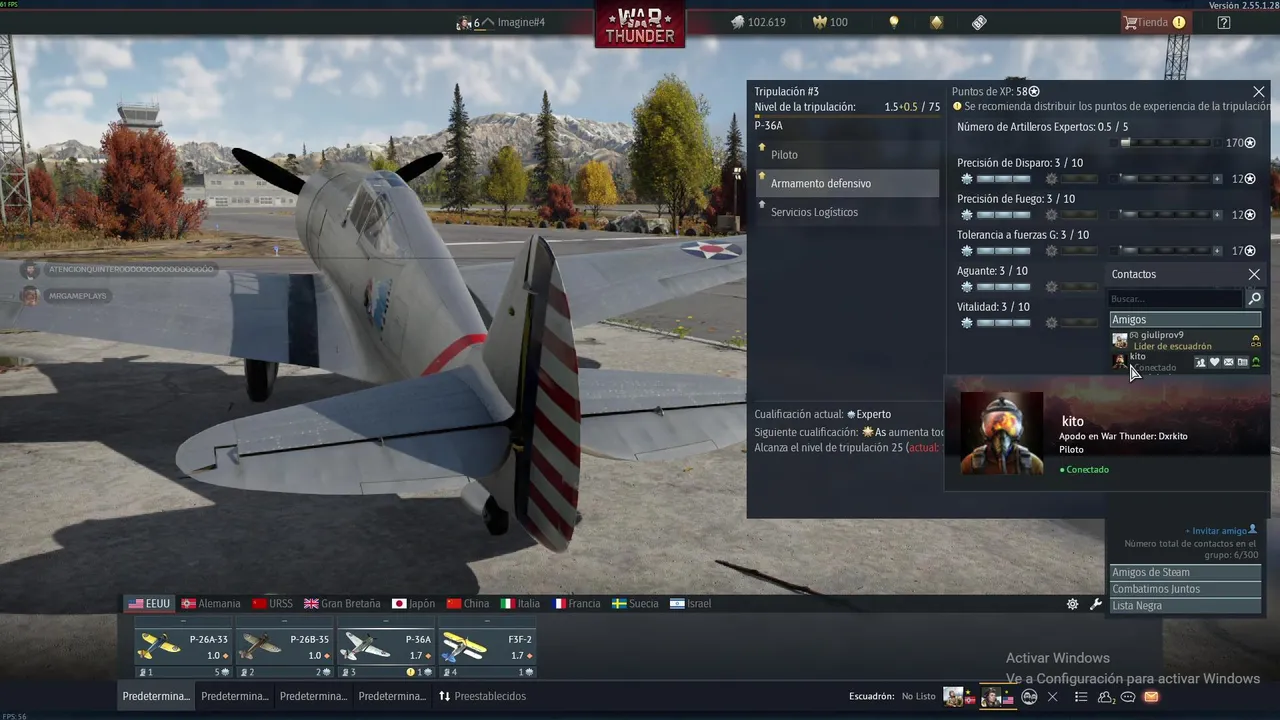The height and width of the screenshot is (720, 1280).
Task: Expand the Amigos de Steam group
Action: coord(1185,573)
